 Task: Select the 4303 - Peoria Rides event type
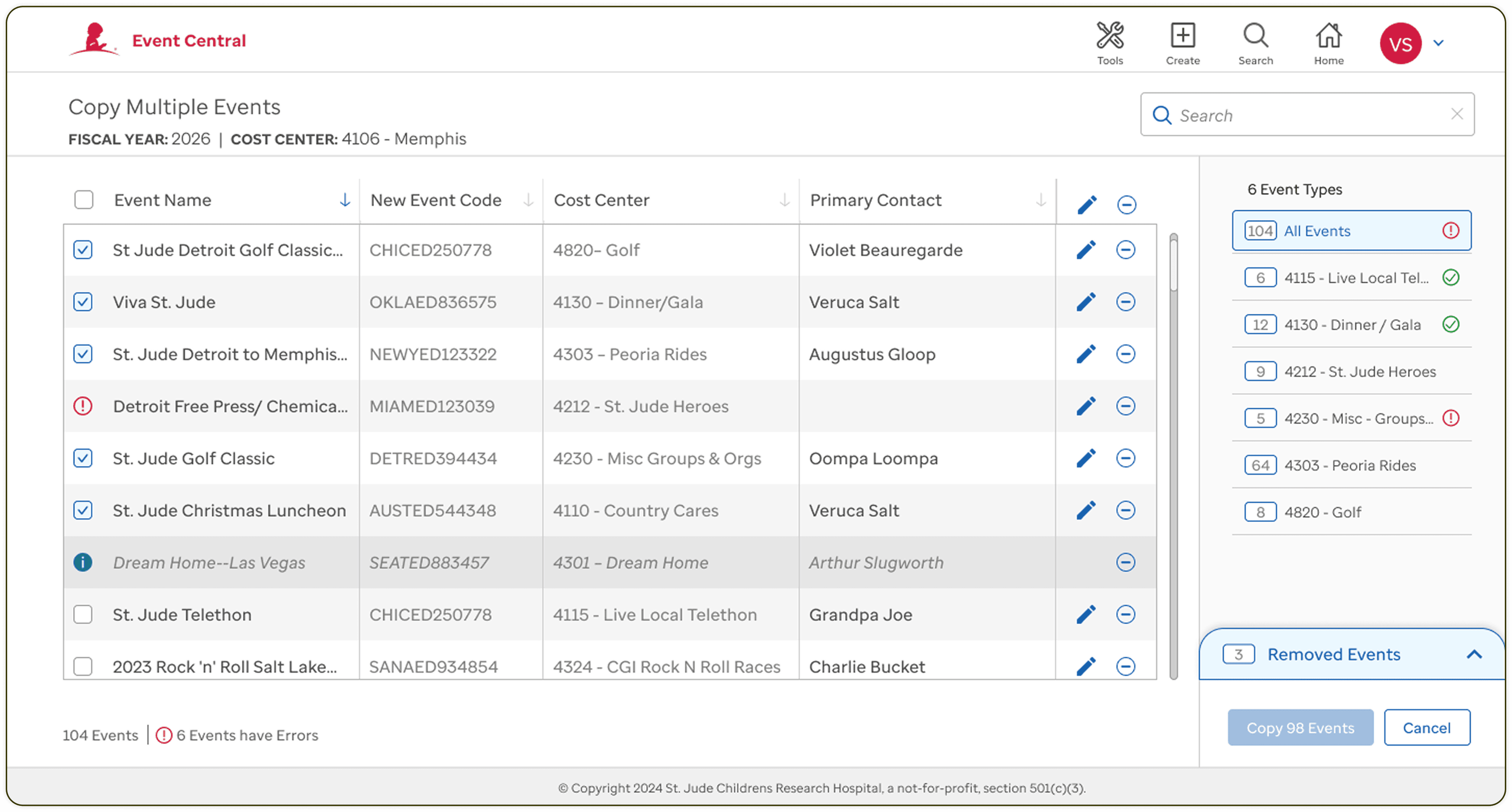pyautogui.click(x=1350, y=465)
